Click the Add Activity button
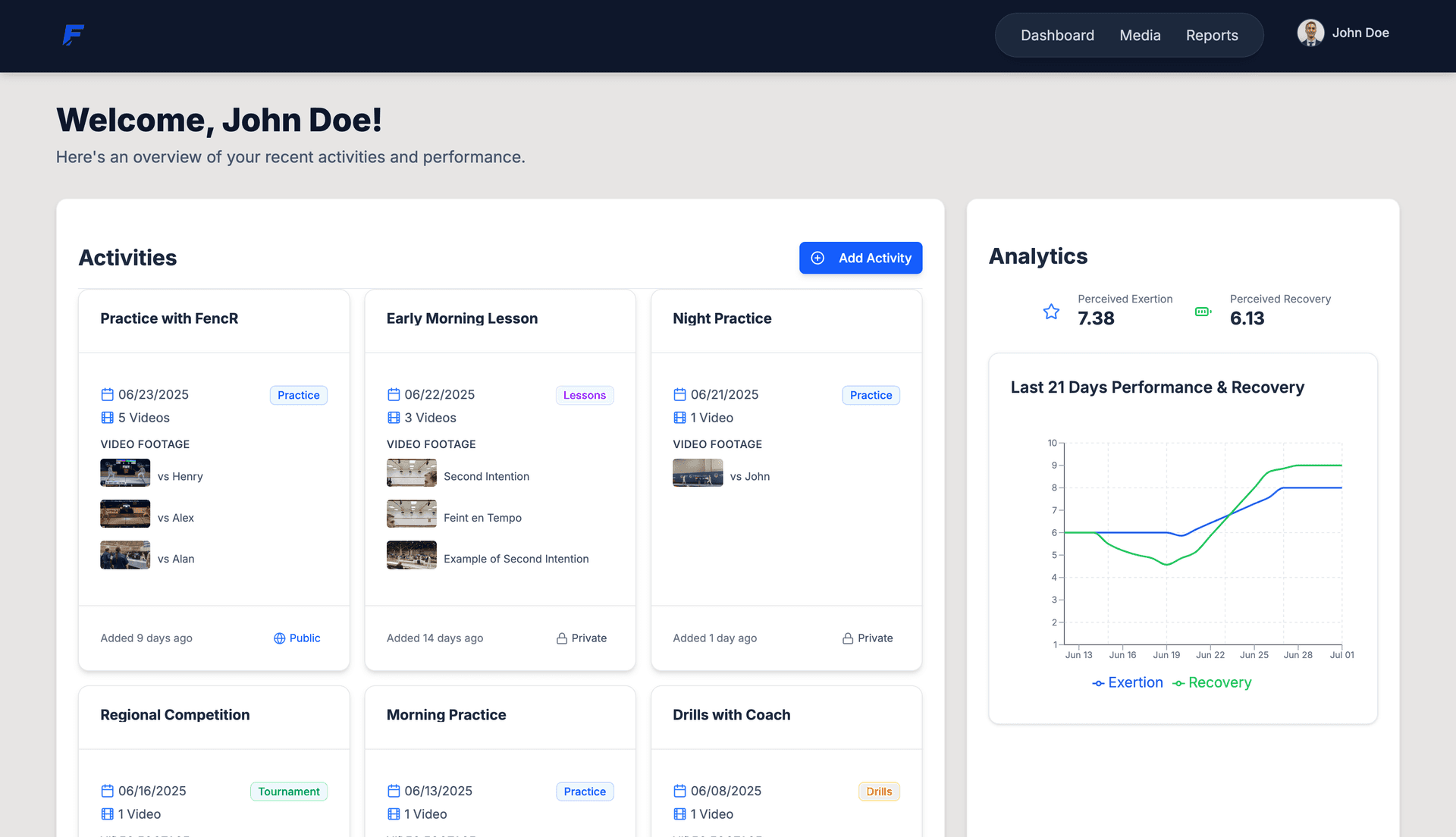Viewport: 1456px width, 837px height. 861,258
